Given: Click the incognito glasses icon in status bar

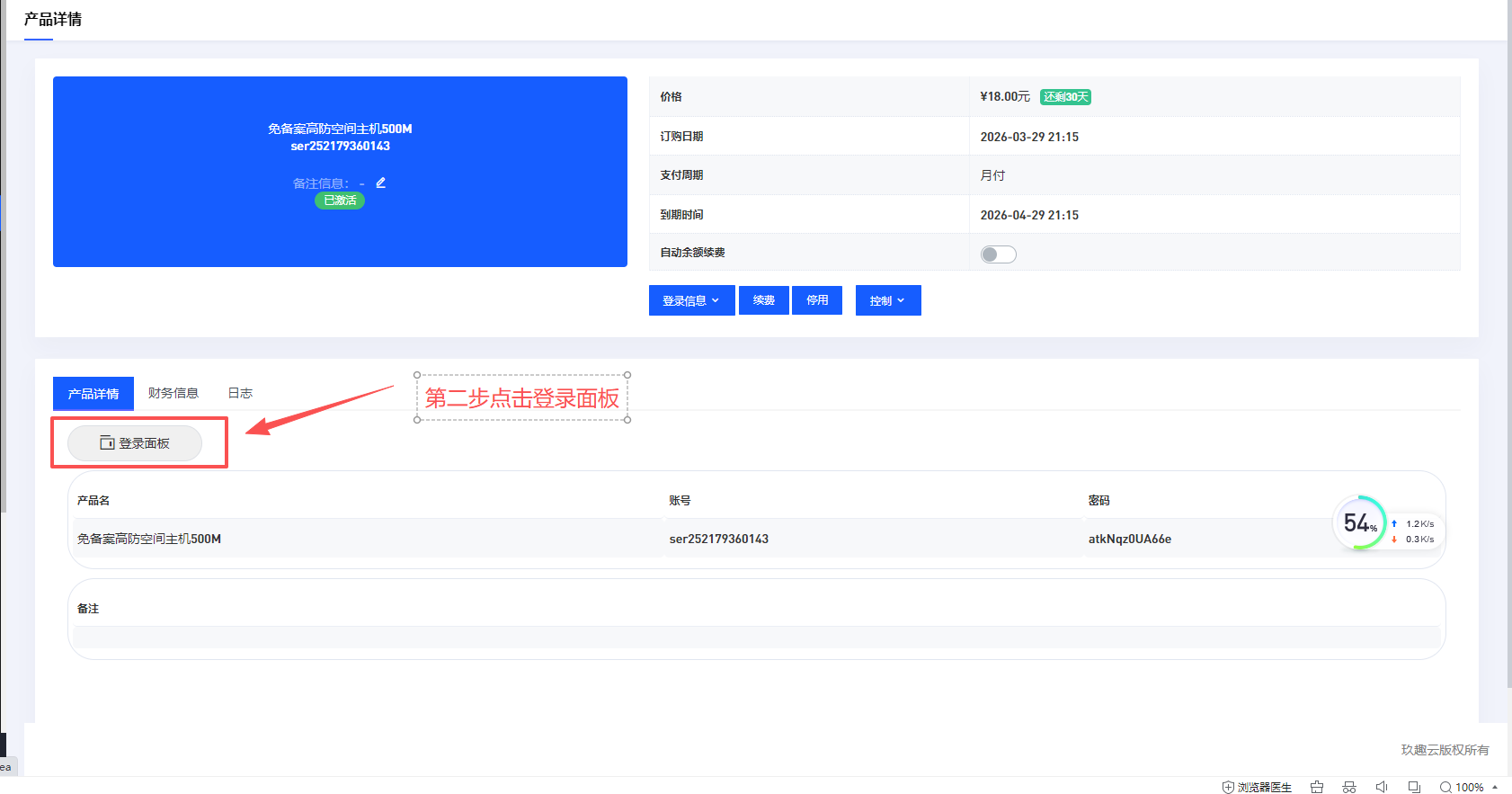Looking at the screenshot, I should (1349, 787).
